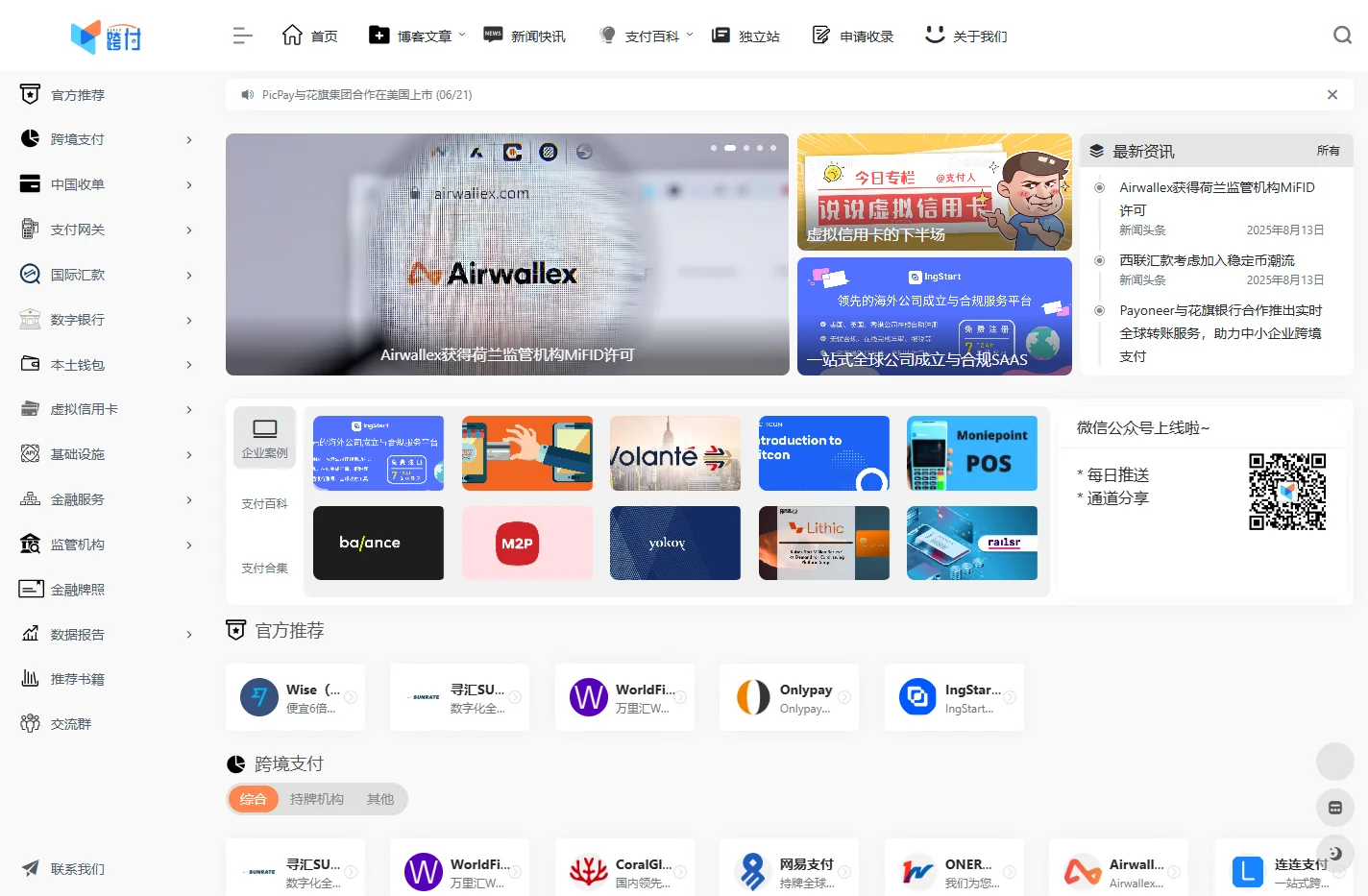Click the 官方推荐 sidebar icon
The image size is (1368, 896).
coord(31,94)
